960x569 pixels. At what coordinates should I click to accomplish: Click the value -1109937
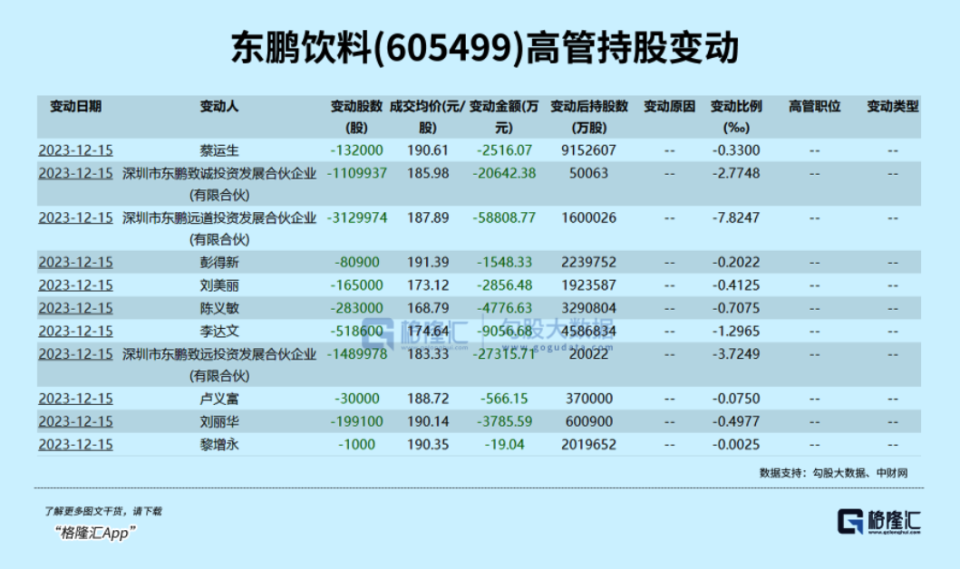(x=357, y=173)
